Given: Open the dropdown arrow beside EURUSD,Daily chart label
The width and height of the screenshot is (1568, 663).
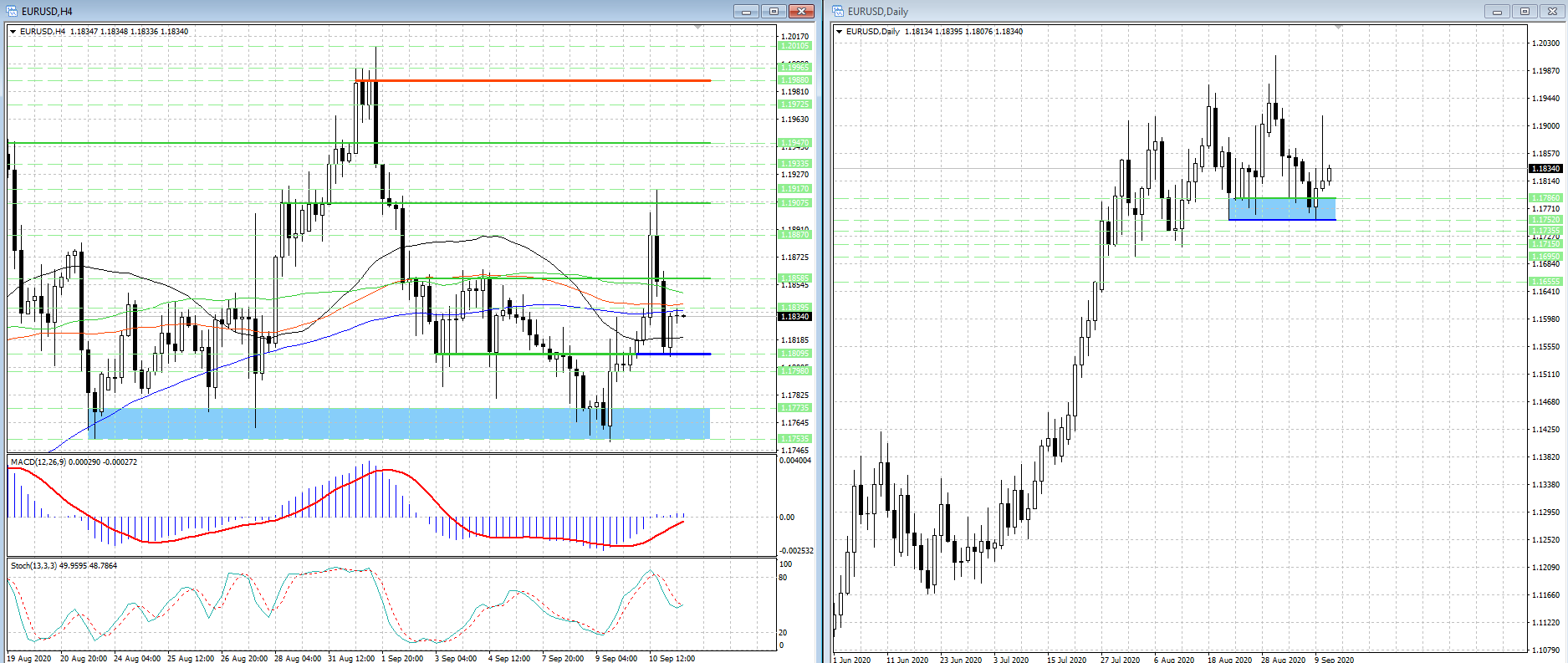Looking at the screenshot, I should [840, 32].
